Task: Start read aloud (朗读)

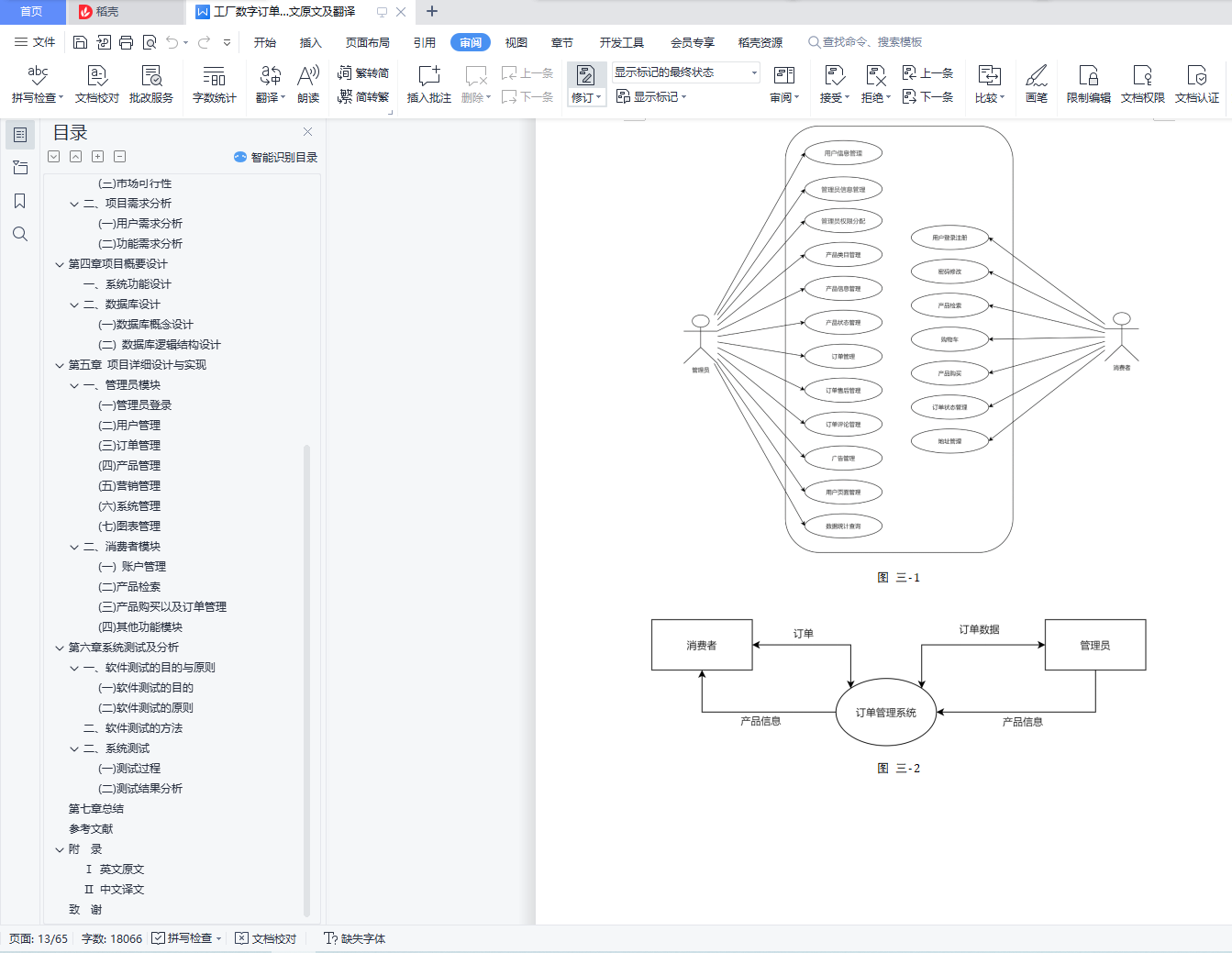Action: 308,83
